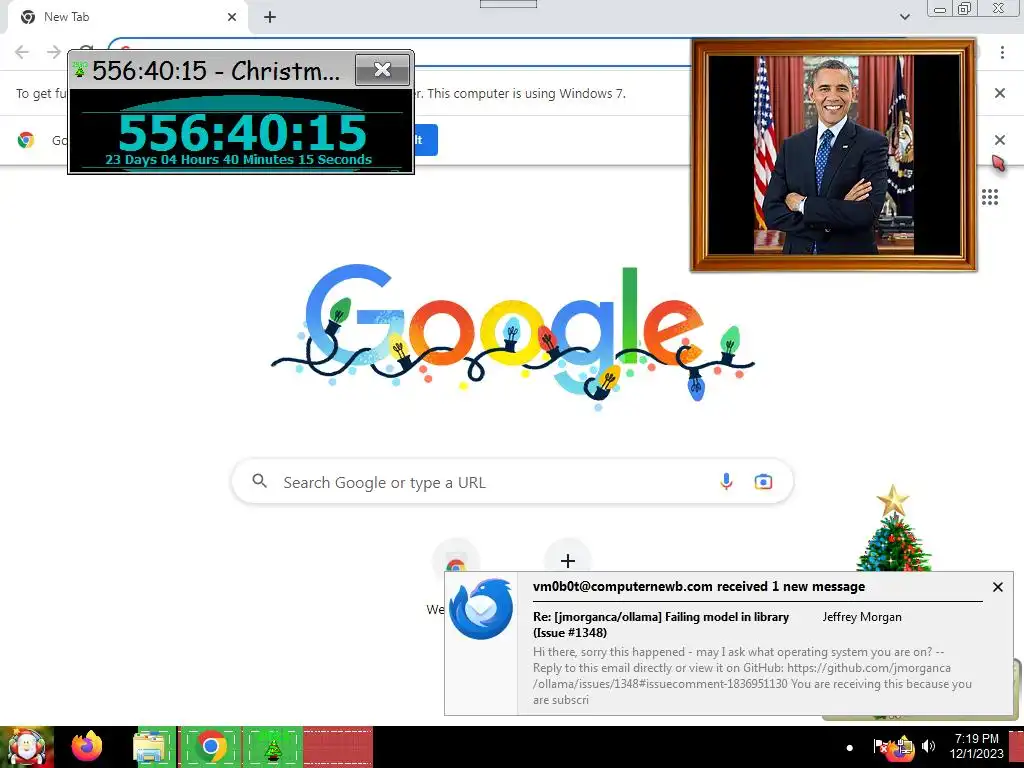Click the Thunderbird logo in the notification
This screenshot has height=768, width=1024.
[x=481, y=609]
